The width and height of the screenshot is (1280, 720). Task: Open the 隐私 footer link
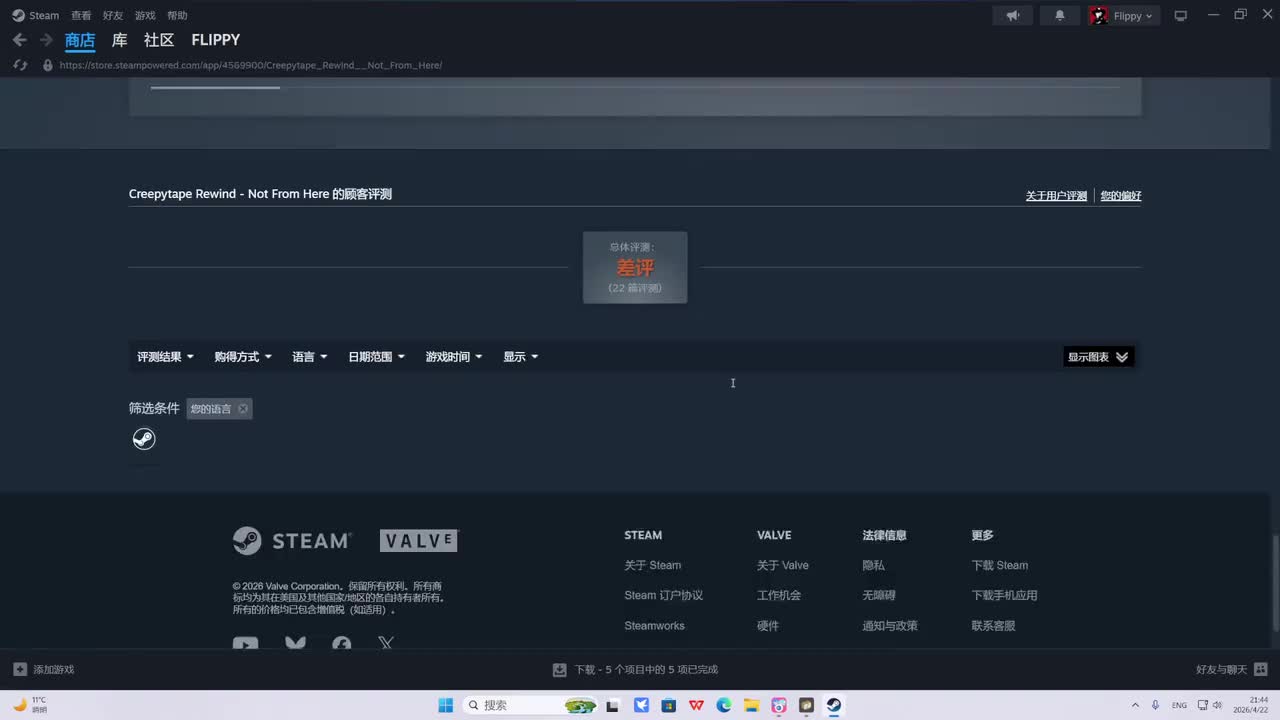click(x=874, y=565)
